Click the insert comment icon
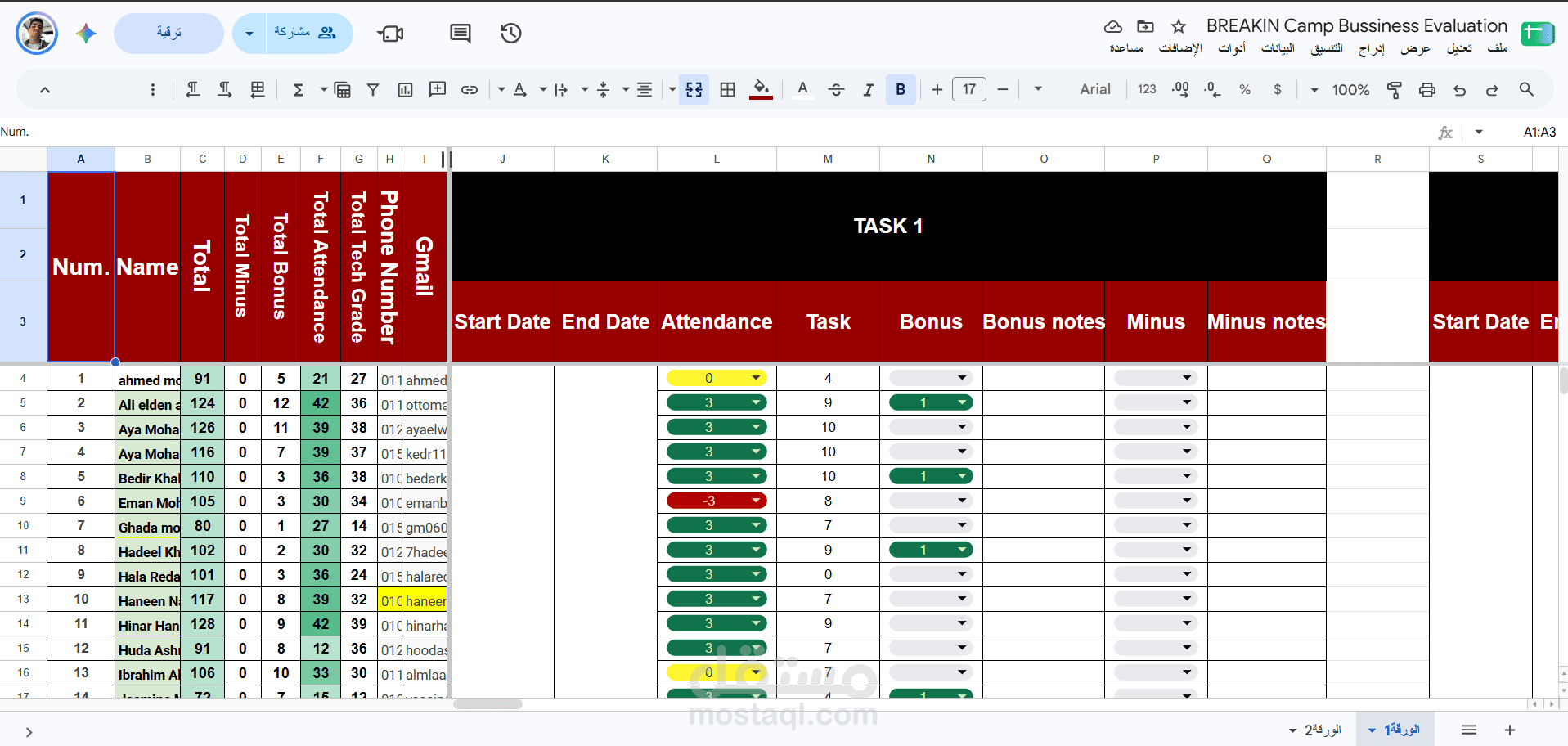 click(438, 89)
